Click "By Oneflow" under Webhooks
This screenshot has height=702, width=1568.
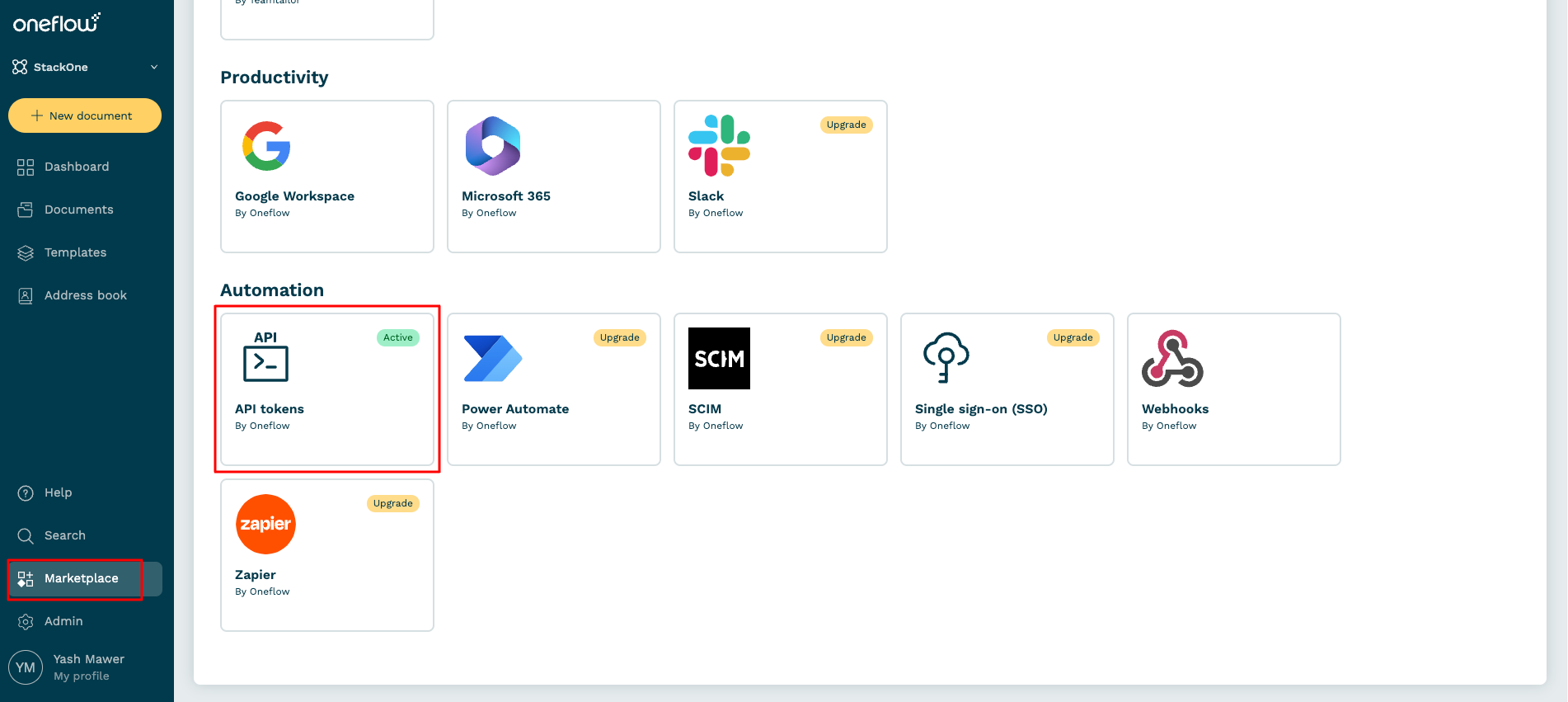tap(1169, 426)
